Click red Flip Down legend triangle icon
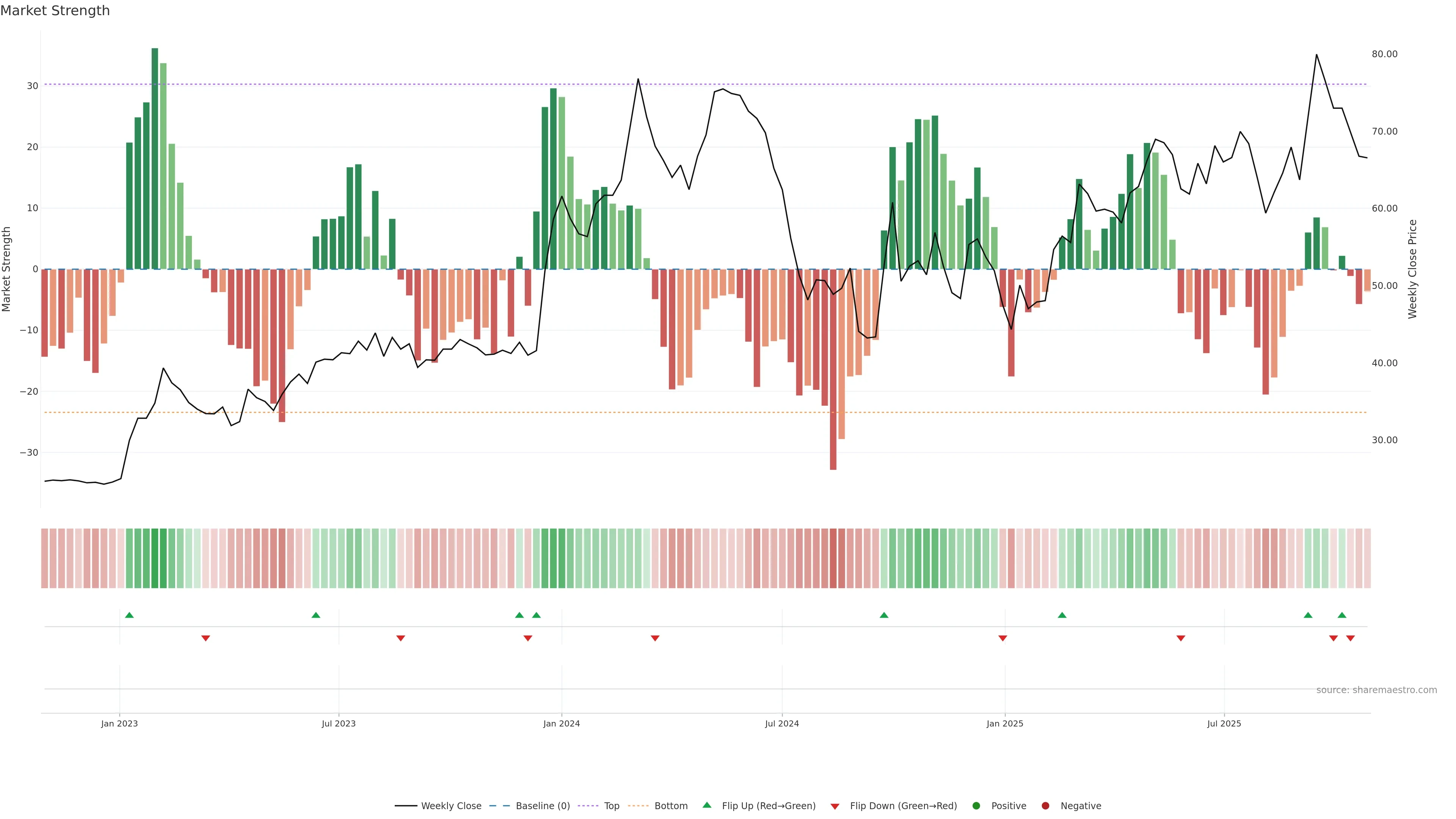 click(x=835, y=806)
